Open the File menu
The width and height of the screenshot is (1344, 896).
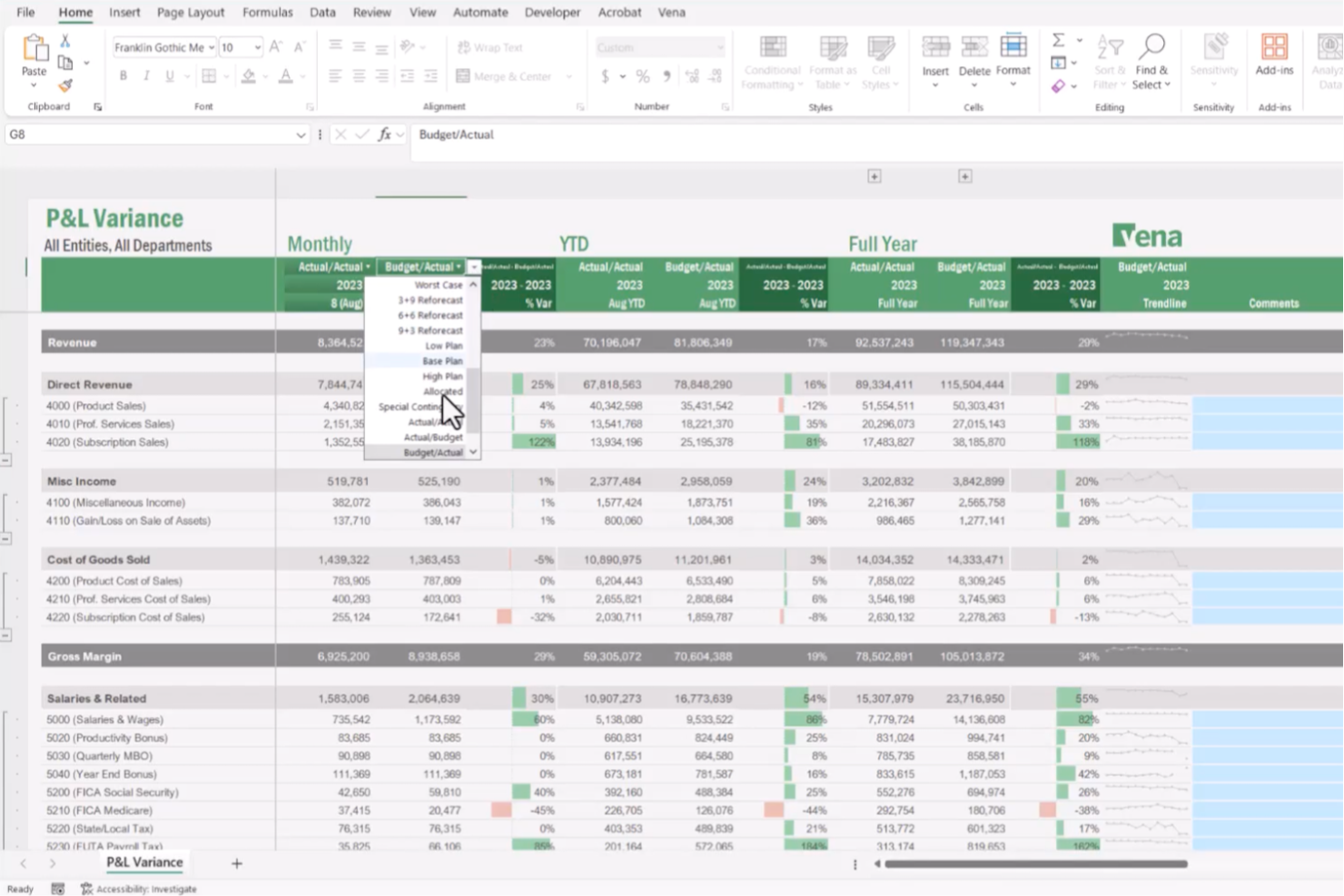click(x=25, y=12)
